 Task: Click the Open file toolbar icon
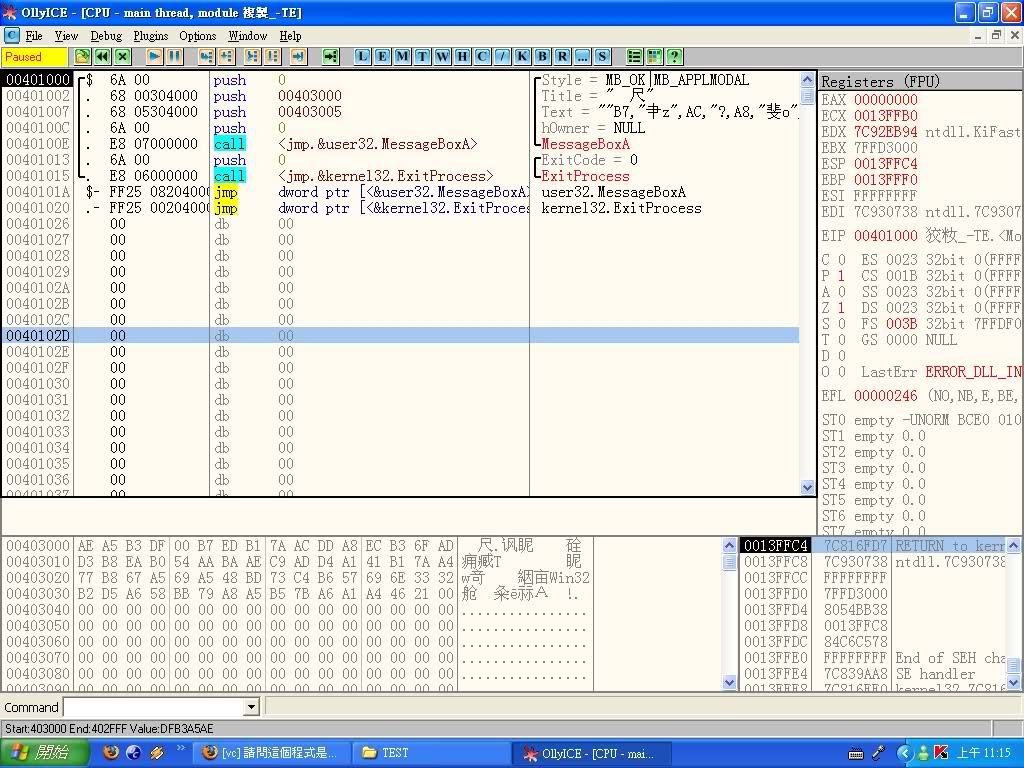pos(82,57)
